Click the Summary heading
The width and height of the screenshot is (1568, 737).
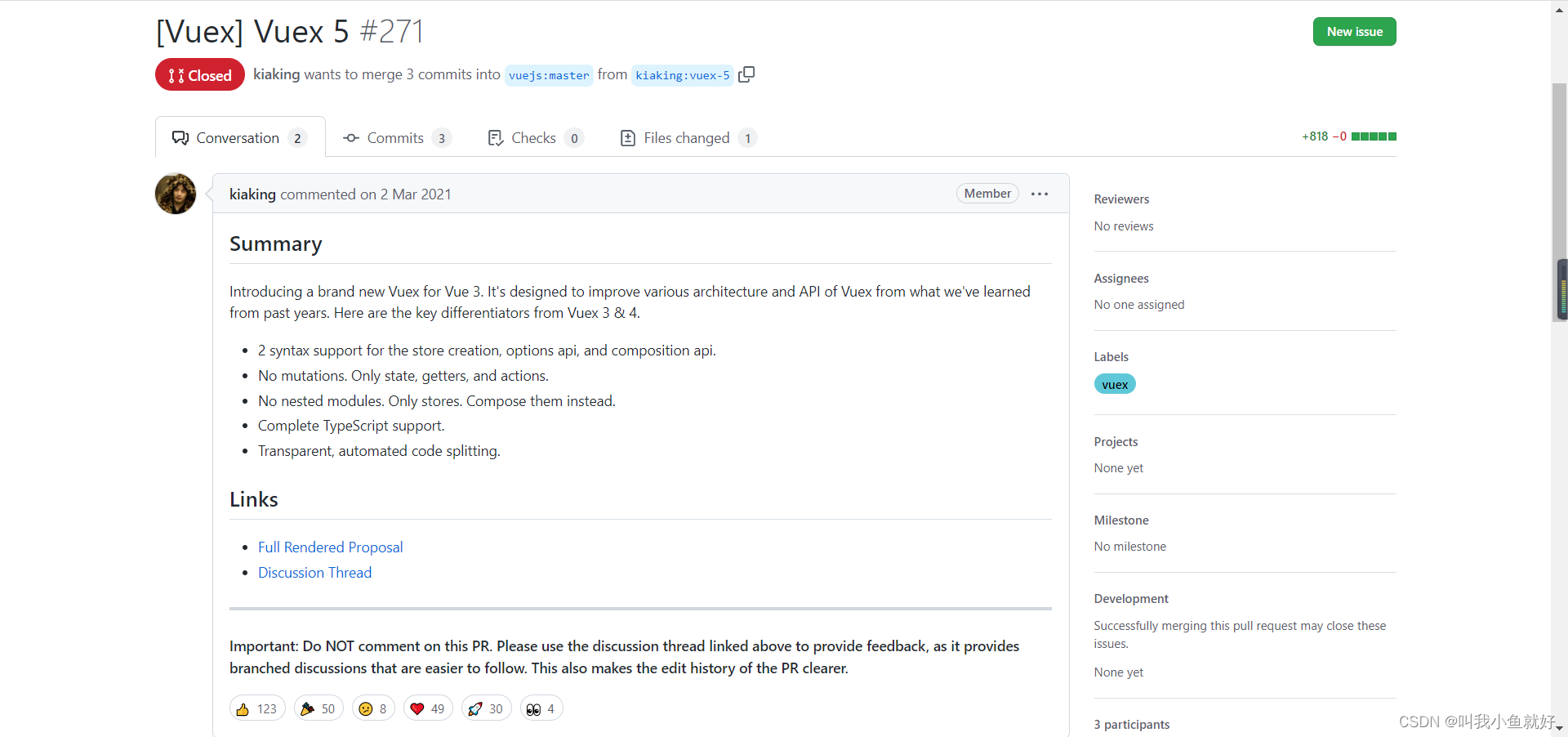[x=276, y=244]
